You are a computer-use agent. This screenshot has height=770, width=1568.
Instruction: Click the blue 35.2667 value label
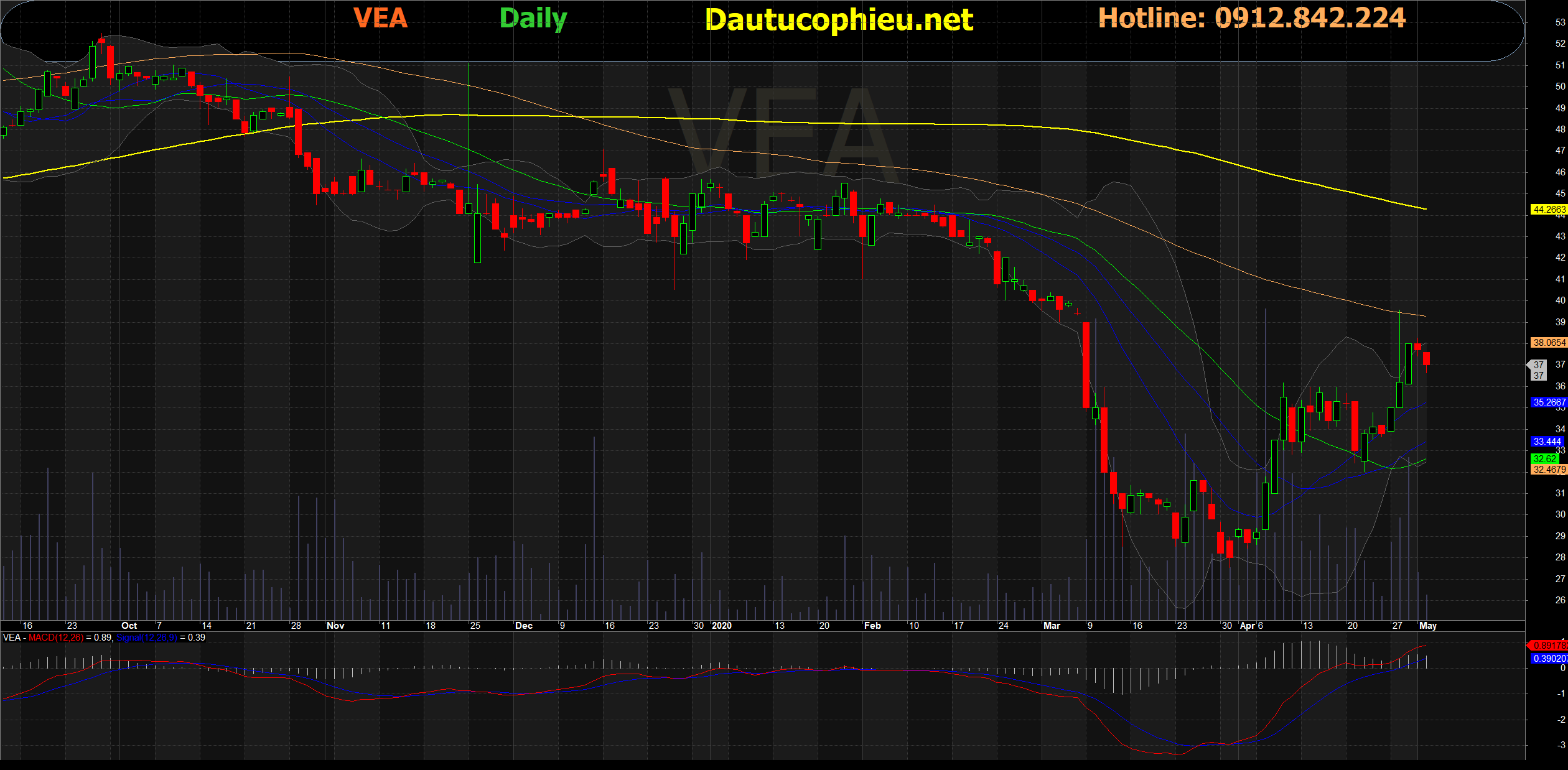pyautogui.click(x=1549, y=402)
